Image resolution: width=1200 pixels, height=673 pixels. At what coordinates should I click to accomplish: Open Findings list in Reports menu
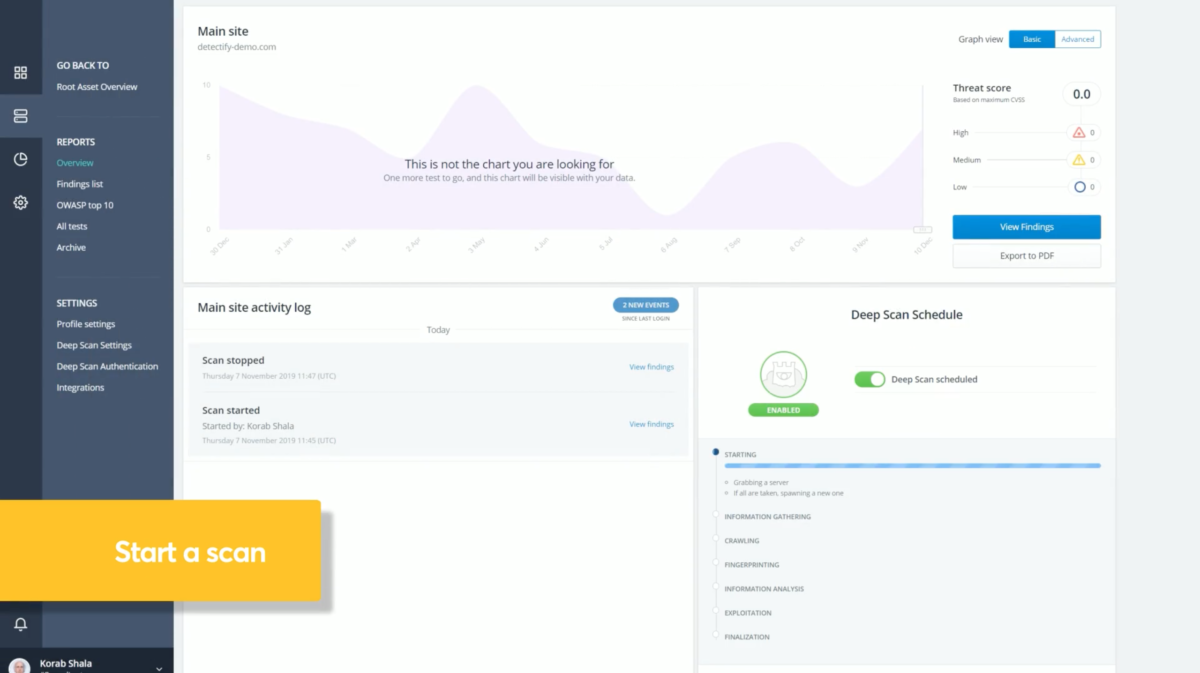tap(80, 184)
